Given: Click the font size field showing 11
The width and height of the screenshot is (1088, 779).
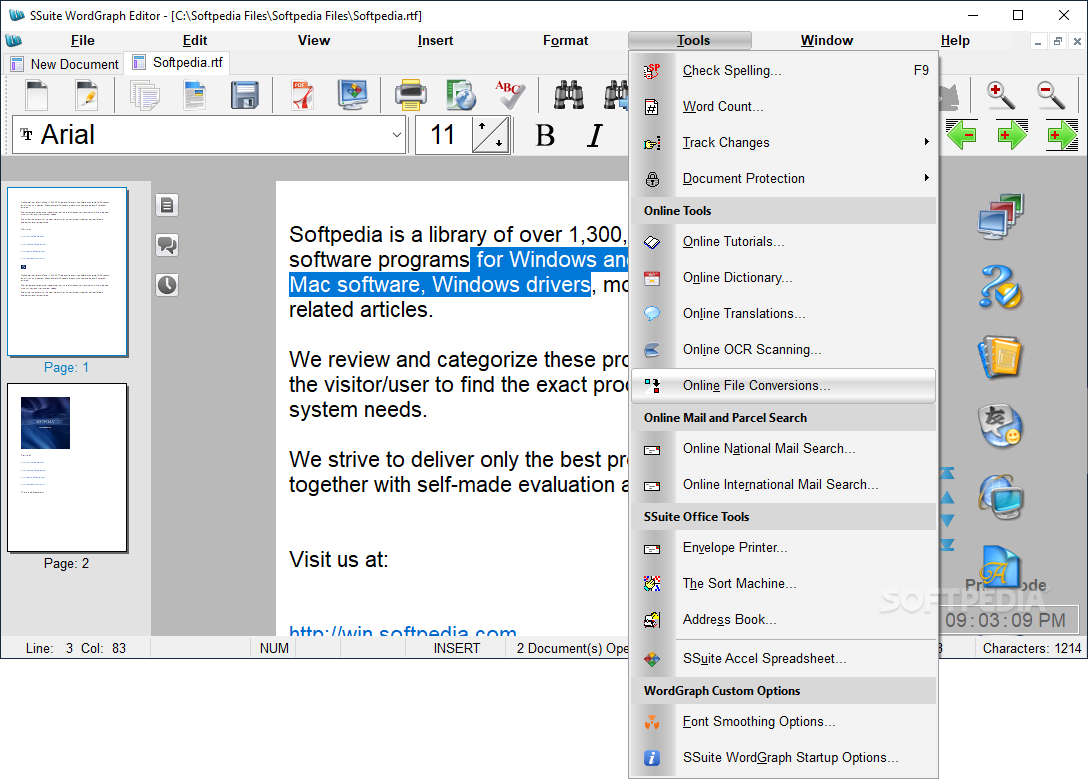Looking at the screenshot, I should pos(443,135).
